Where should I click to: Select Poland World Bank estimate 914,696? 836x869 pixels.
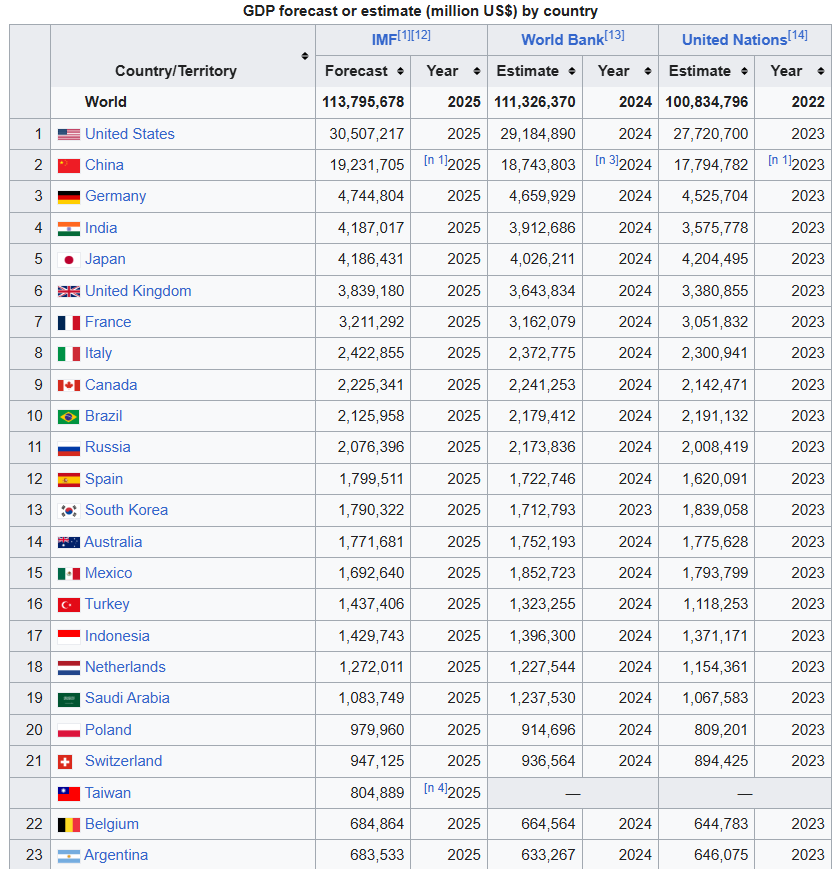(x=548, y=730)
